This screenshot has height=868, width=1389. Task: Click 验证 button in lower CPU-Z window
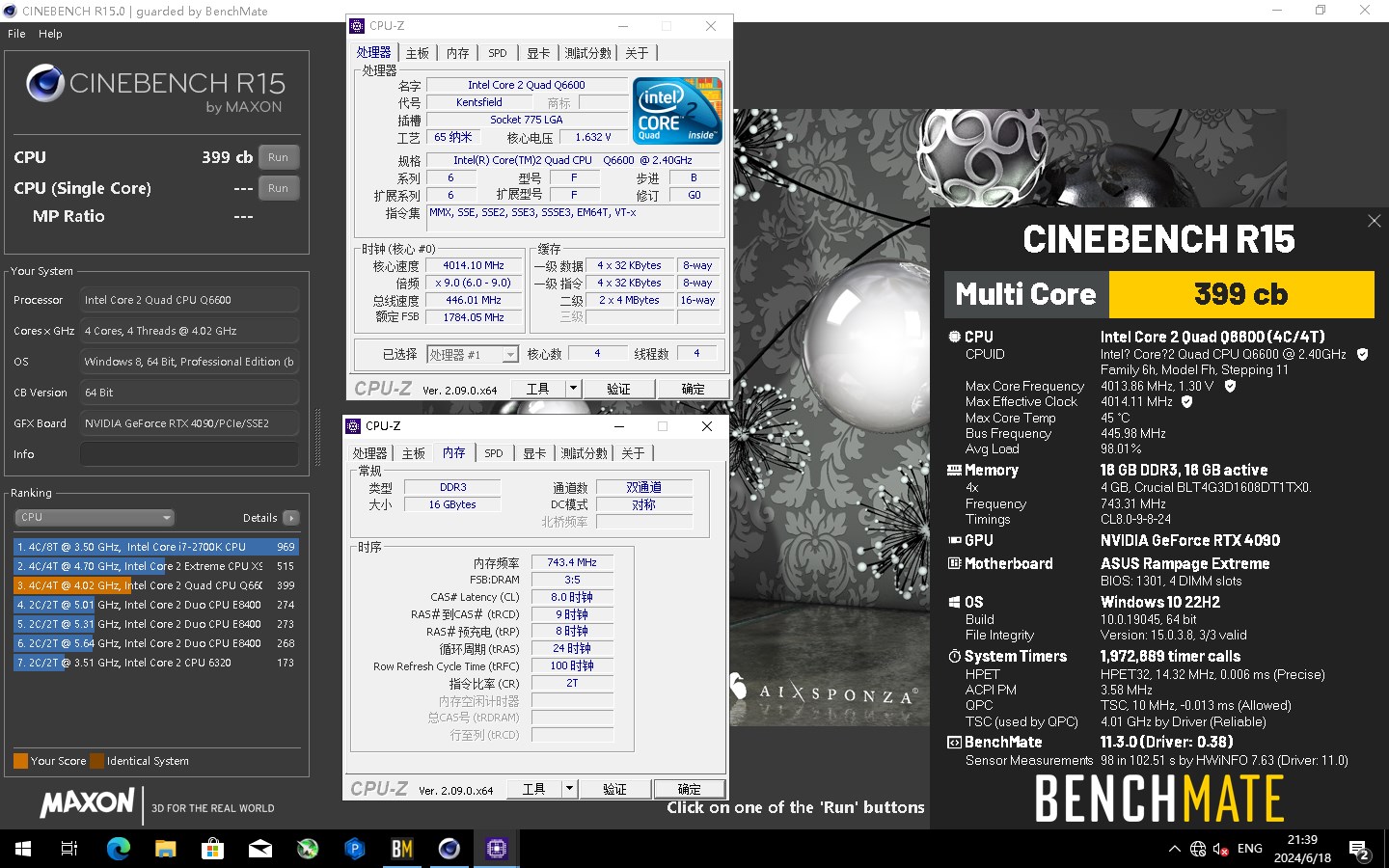pyautogui.click(x=614, y=789)
